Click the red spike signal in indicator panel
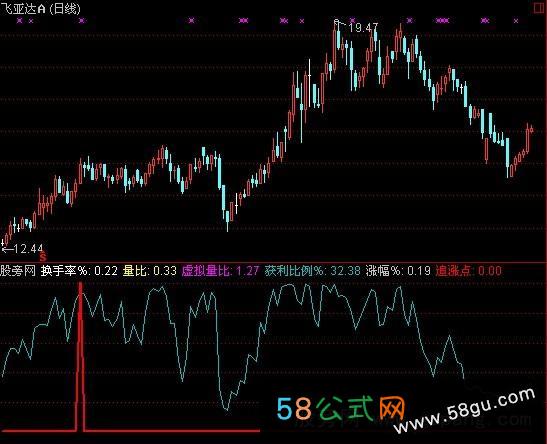This screenshot has width=547, height=444. tap(81, 356)
